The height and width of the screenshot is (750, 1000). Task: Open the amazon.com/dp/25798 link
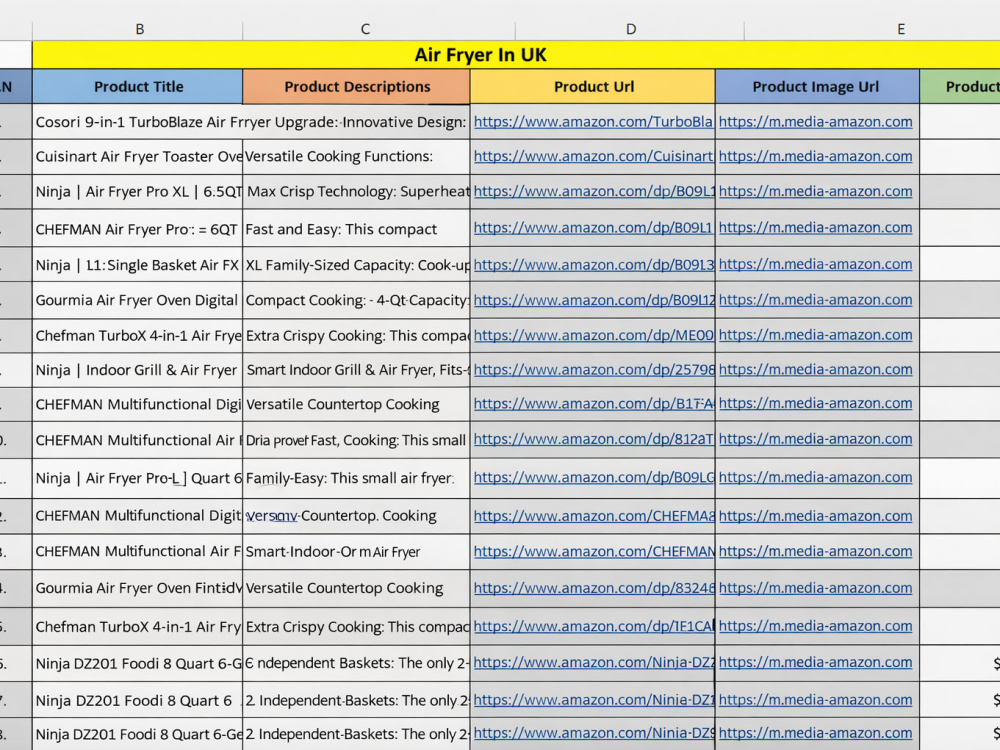pyautogui.click(x=594, y=369)
